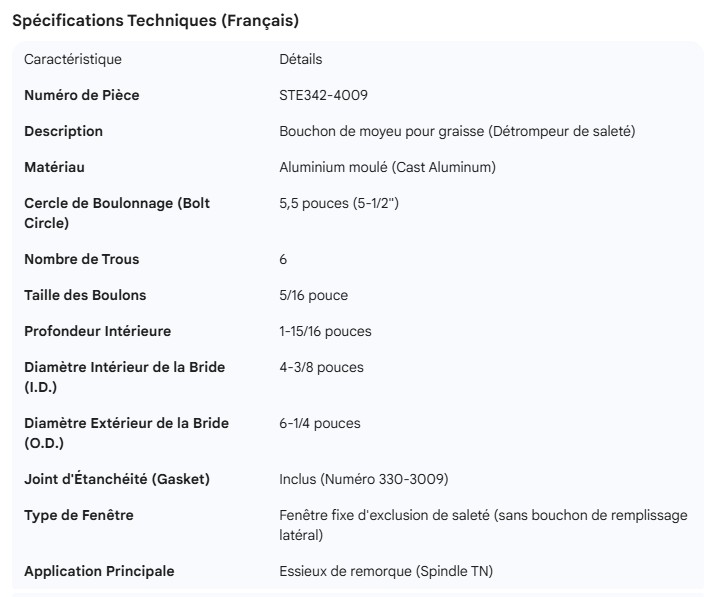
Task: Select the 5/16 pouce value
Action: click(314, 295)
